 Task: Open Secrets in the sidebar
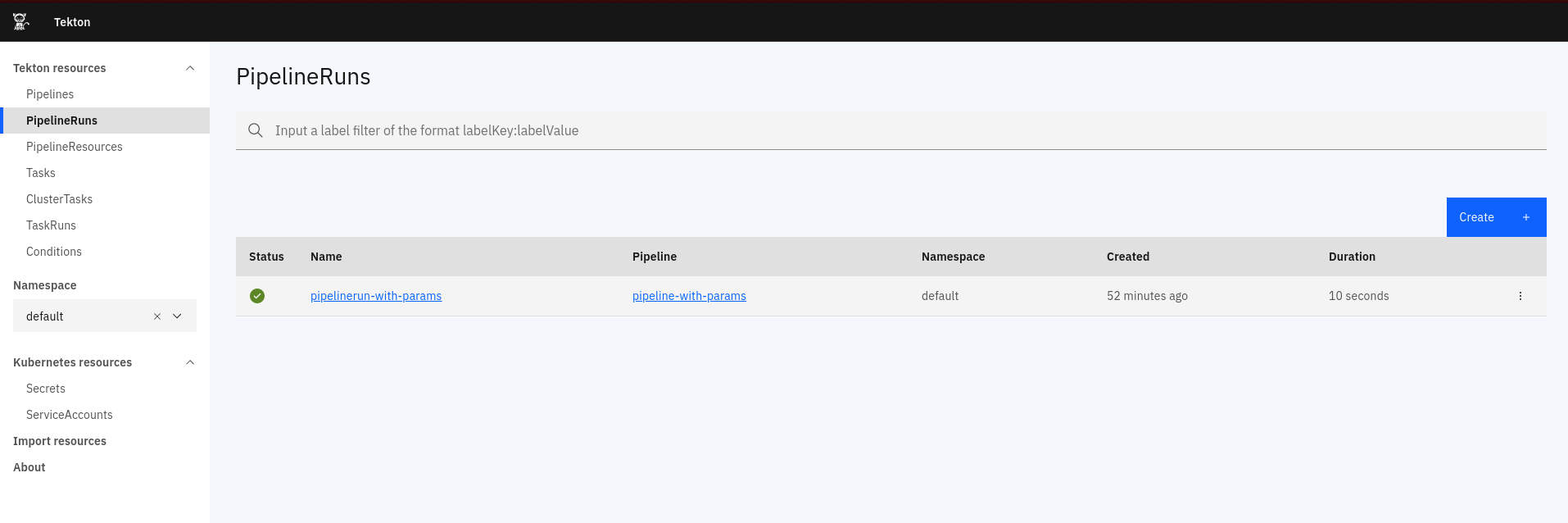pyautogui.click(x=46, y=389)
